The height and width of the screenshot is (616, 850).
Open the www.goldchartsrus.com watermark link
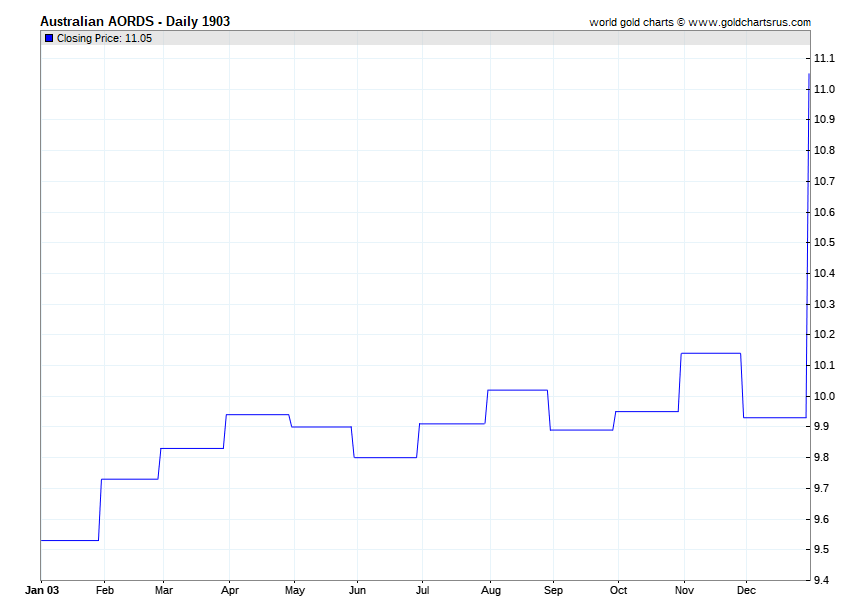pyautogui.click(x=749, y=22)
